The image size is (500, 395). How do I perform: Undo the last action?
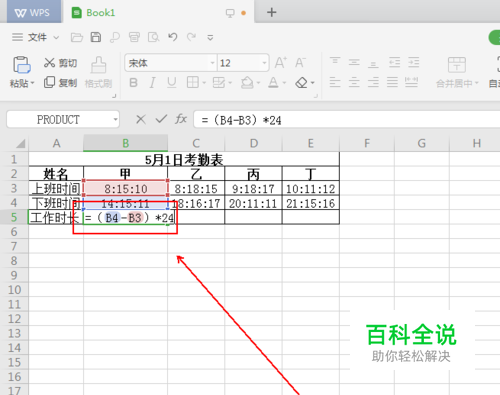[172, 37]
